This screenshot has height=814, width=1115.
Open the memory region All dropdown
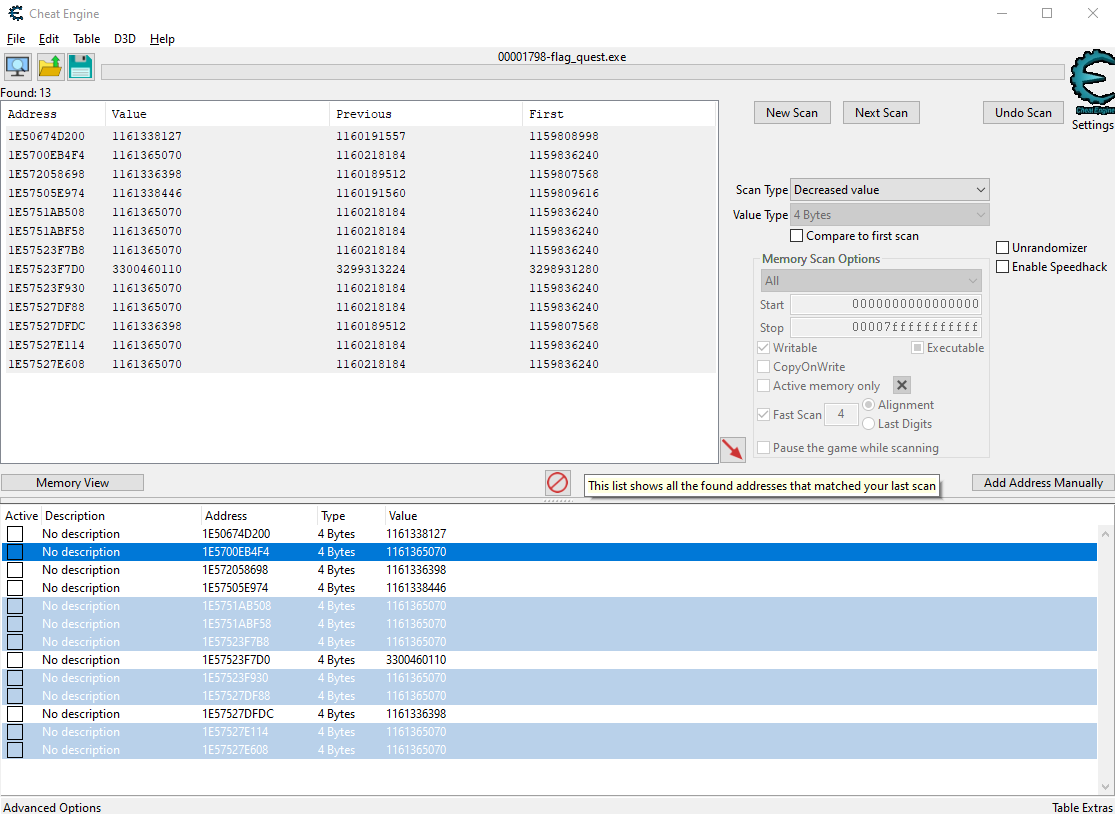[x=871, y=281]
